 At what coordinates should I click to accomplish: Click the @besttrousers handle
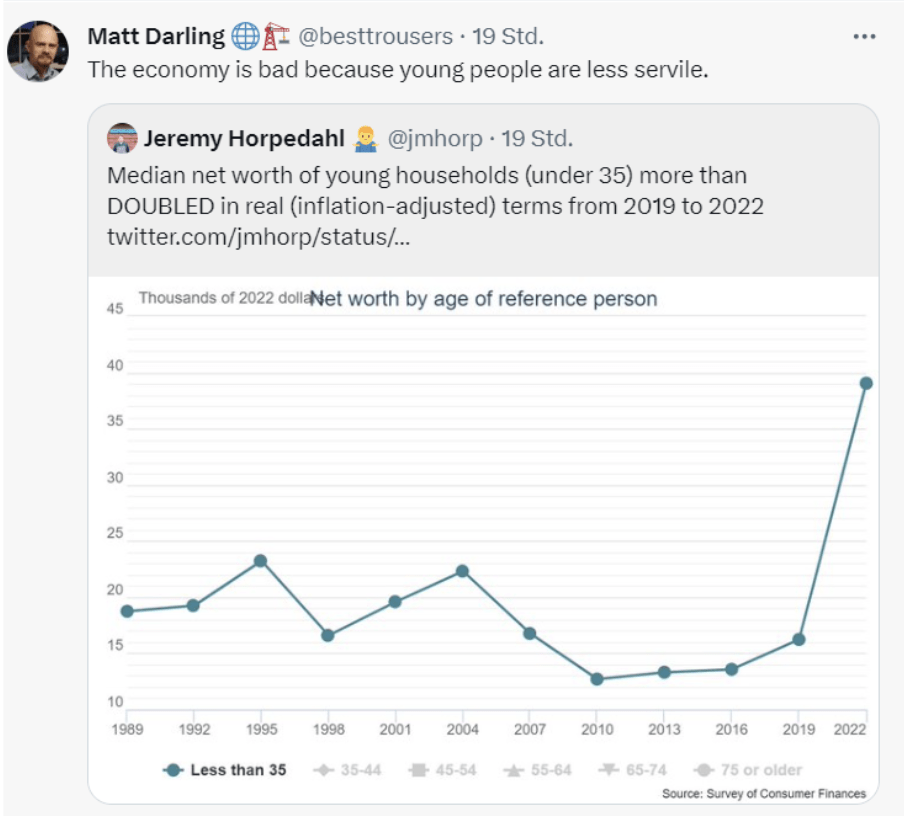[375, 37]
